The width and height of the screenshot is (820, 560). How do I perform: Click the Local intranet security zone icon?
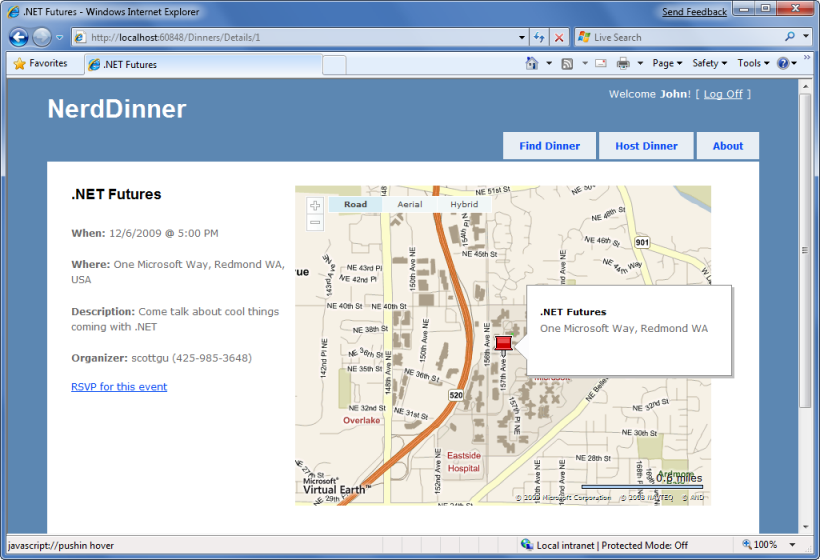pos(527,545)
